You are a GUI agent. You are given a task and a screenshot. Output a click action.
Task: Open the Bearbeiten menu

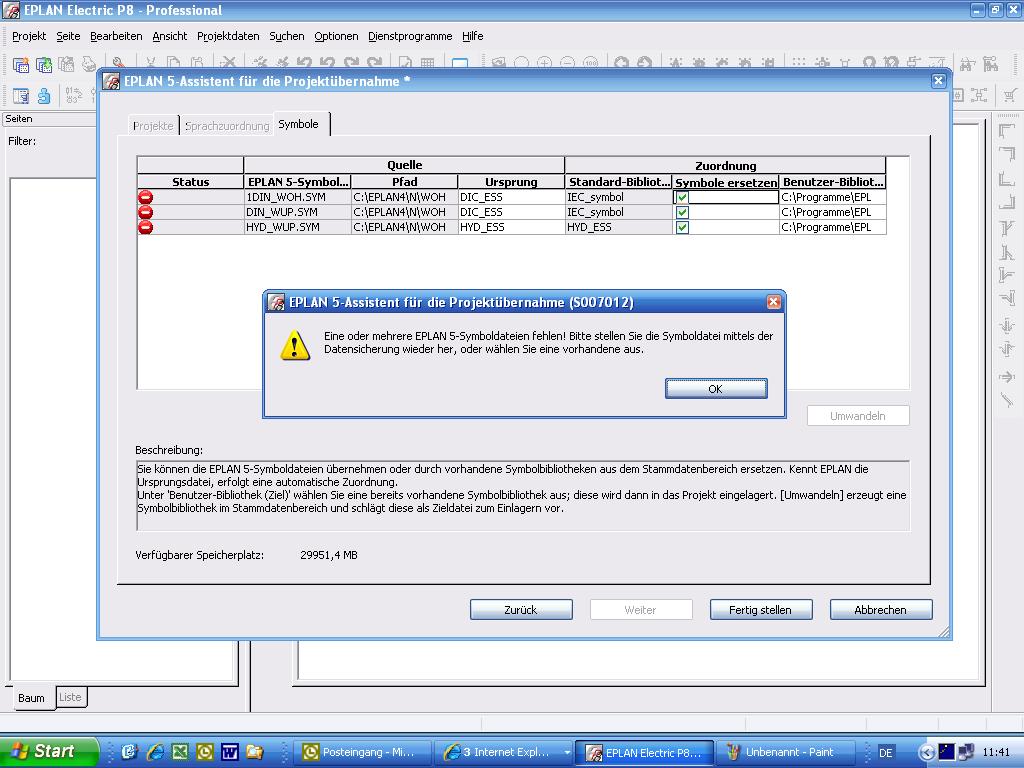tap(116, 36)
